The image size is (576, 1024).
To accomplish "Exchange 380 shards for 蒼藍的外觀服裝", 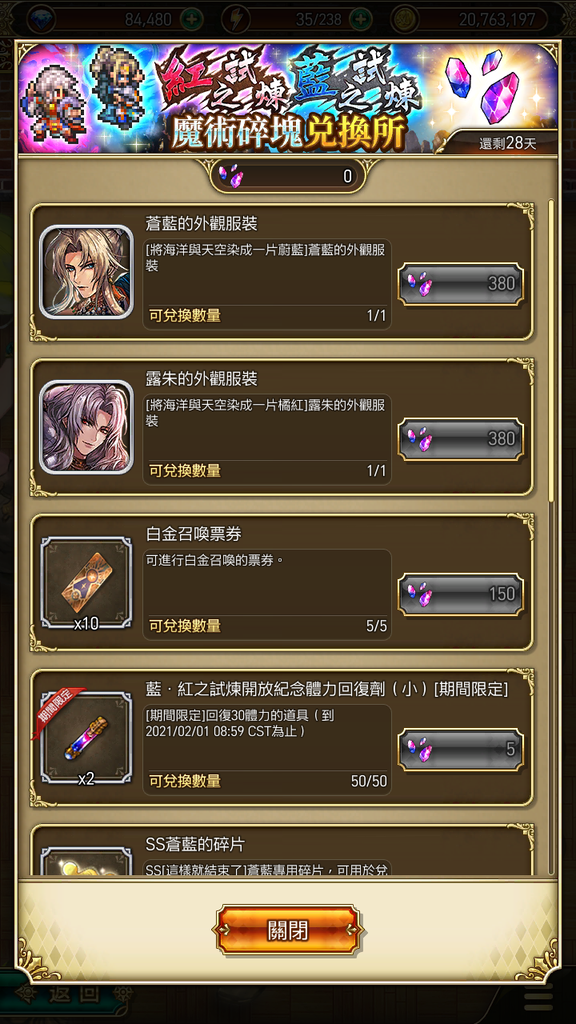I will (461, 283).
